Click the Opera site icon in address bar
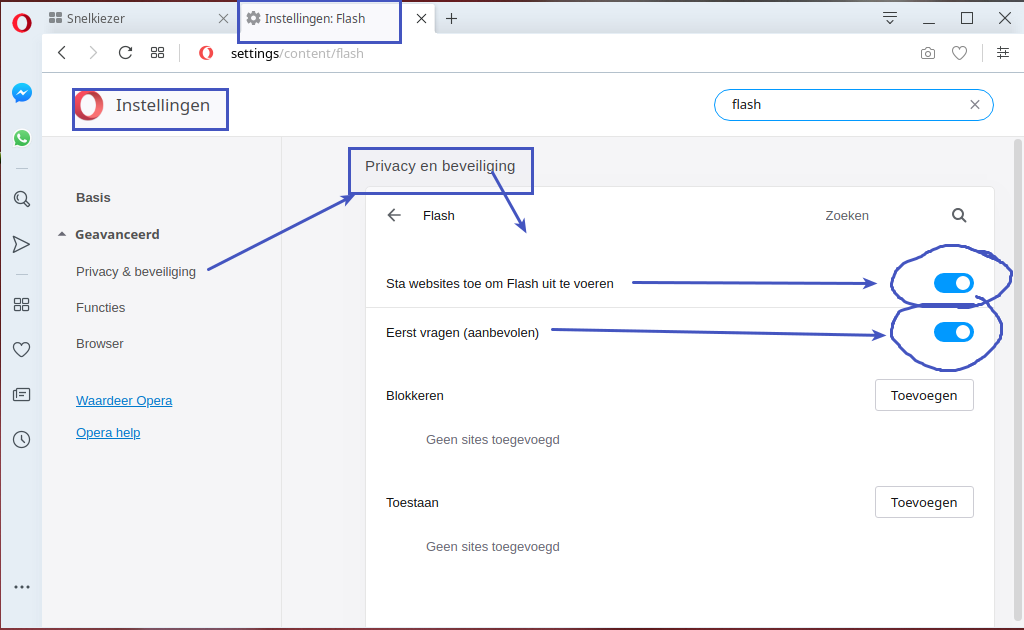Image resolution: width=1024 pixels, height=630 pixels. coord(206,53)
